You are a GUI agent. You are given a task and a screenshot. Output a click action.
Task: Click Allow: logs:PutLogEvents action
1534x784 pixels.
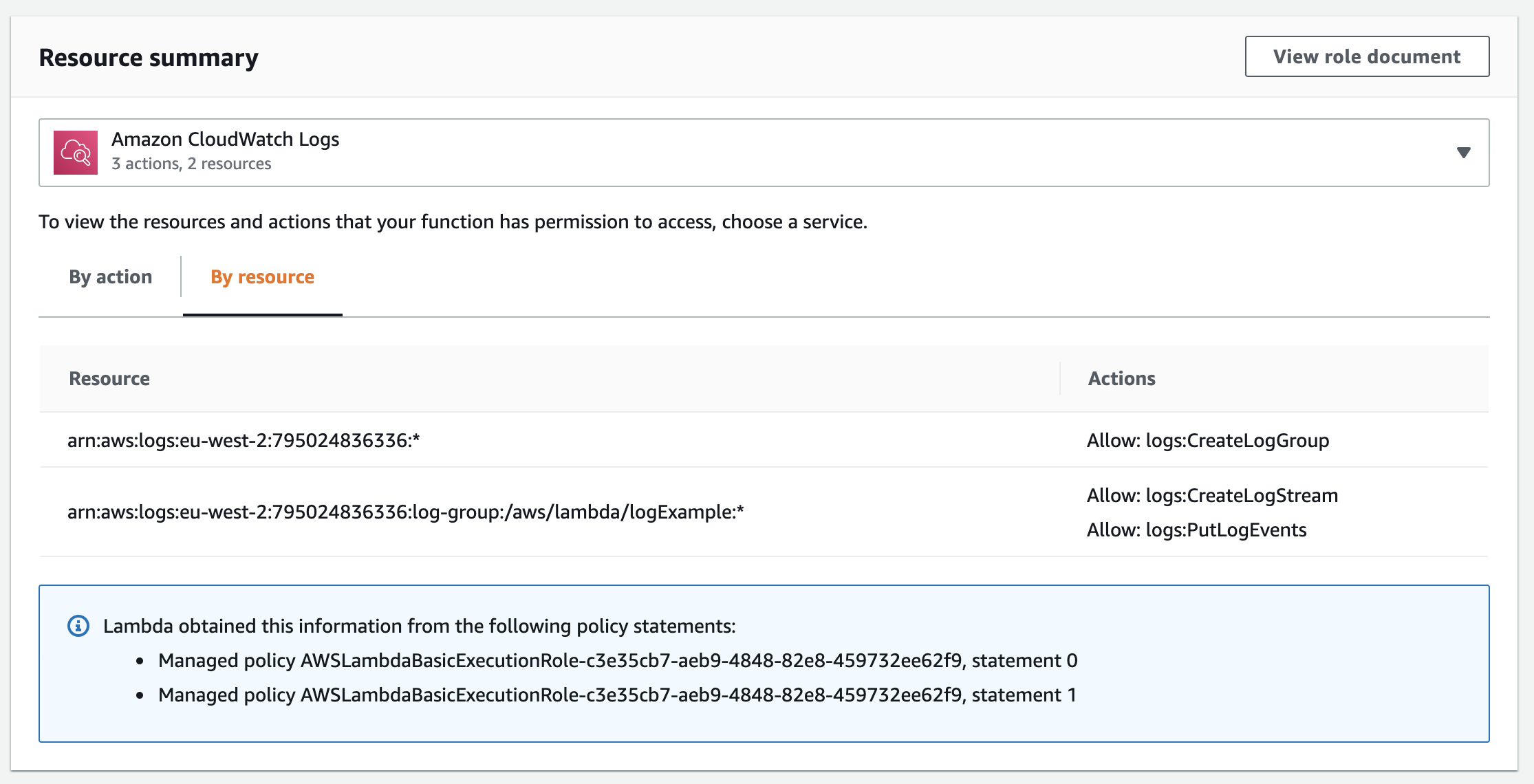coord(1196,530)
